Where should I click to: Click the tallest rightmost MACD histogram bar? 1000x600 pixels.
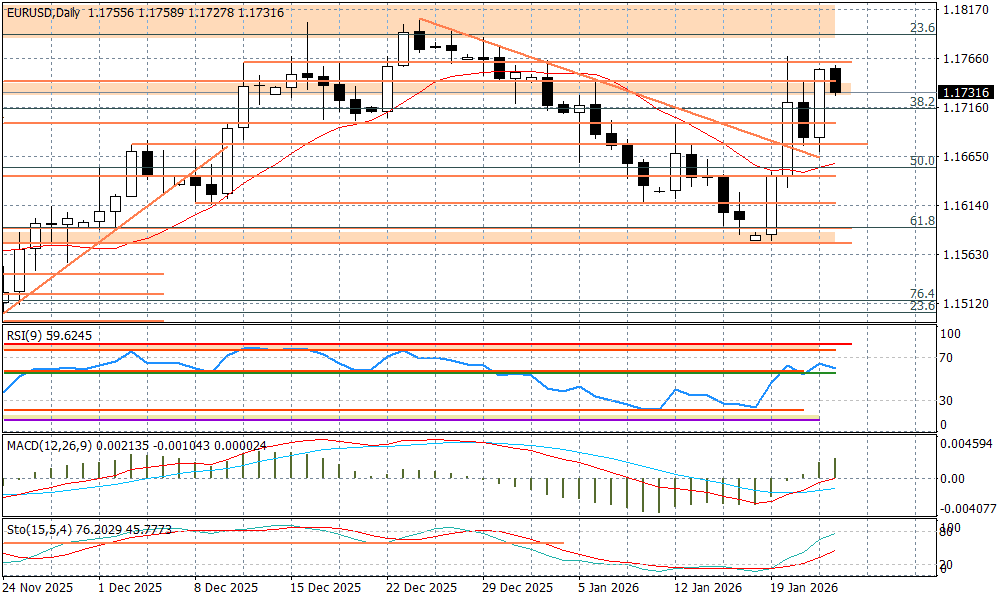836,468
